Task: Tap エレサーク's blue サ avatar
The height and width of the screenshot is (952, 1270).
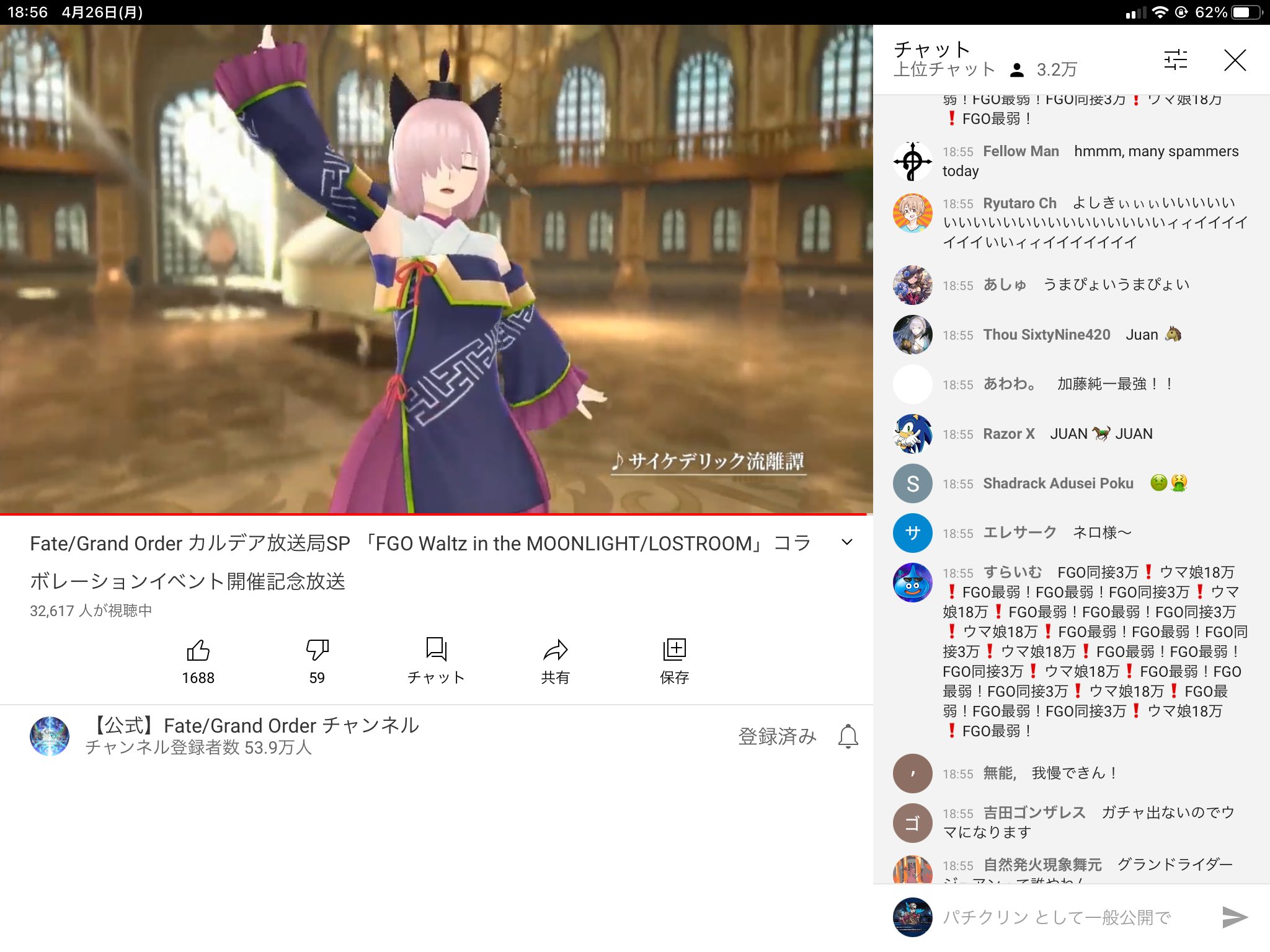Action: (x=912, y=533)
